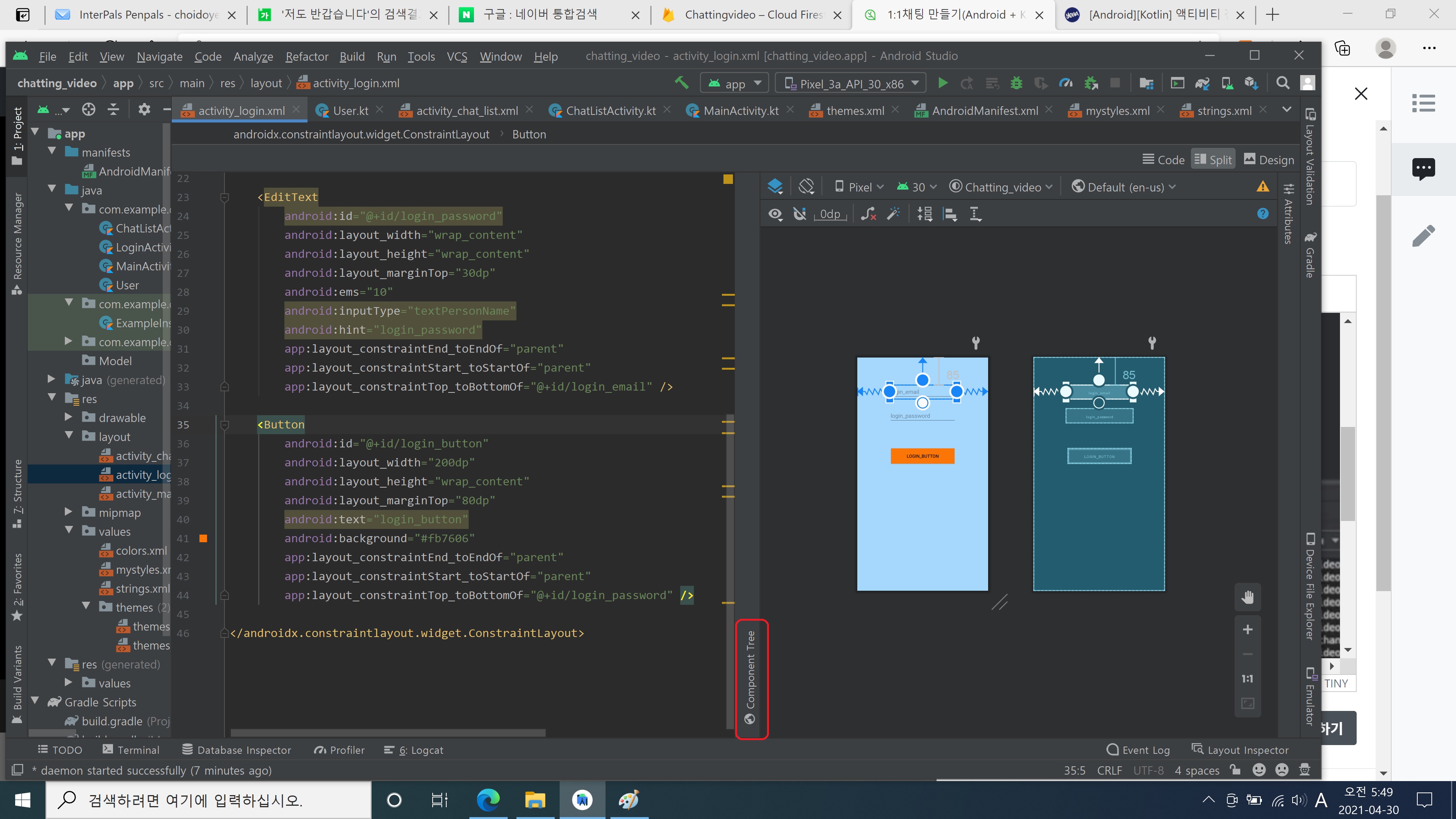Screen dimensions: 1456x819
Task: Toggle autoconnect to parent magnet
Action: (800, 214)
